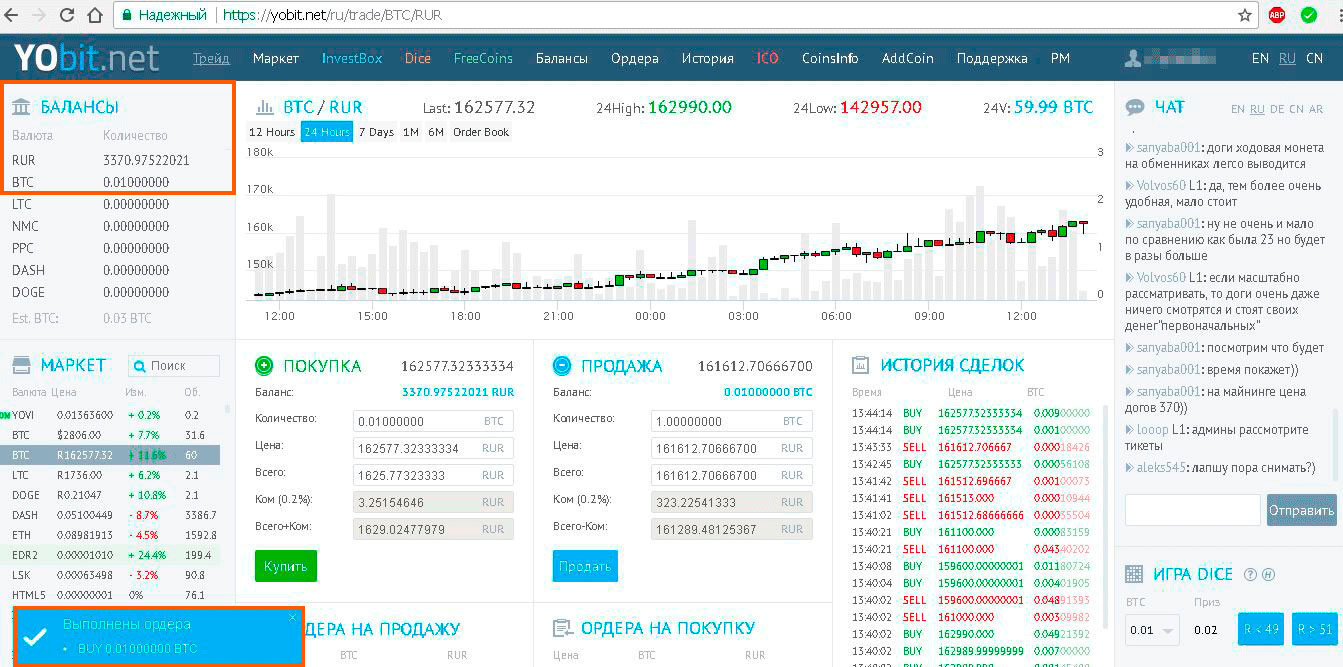Bookmark the page with the star icon
Image resolution: width=1343 pixels, height=667 pixels.
pos(1245,15)
